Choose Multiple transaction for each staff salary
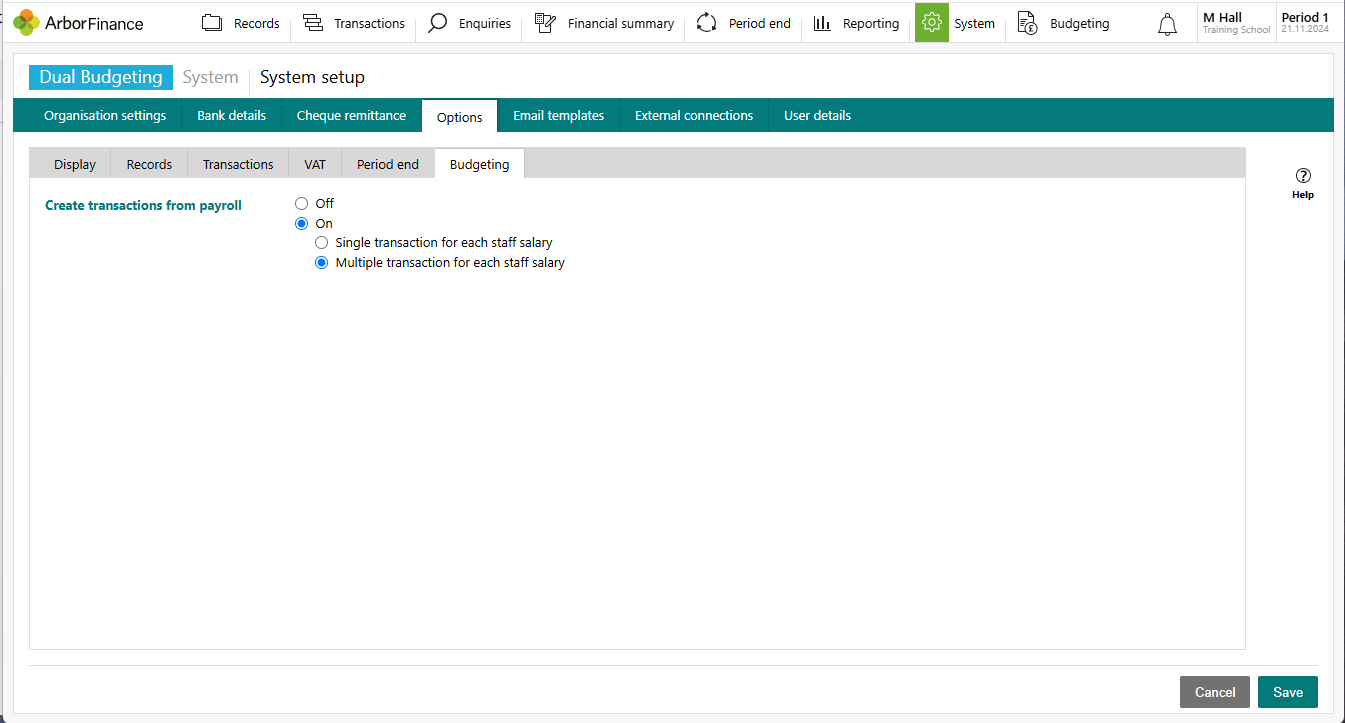This screenshot has height=723, width=1345. point(321,262)
